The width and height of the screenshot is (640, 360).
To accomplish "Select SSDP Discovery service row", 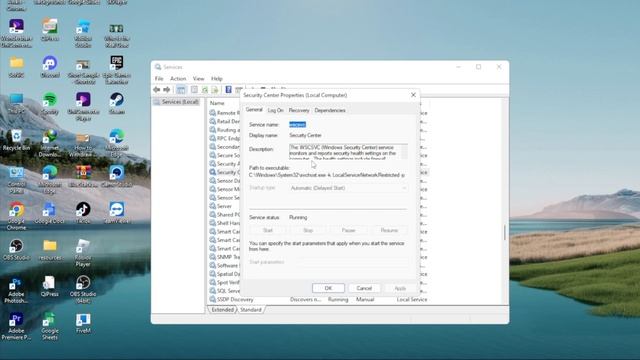I will [x=318, y=300].
